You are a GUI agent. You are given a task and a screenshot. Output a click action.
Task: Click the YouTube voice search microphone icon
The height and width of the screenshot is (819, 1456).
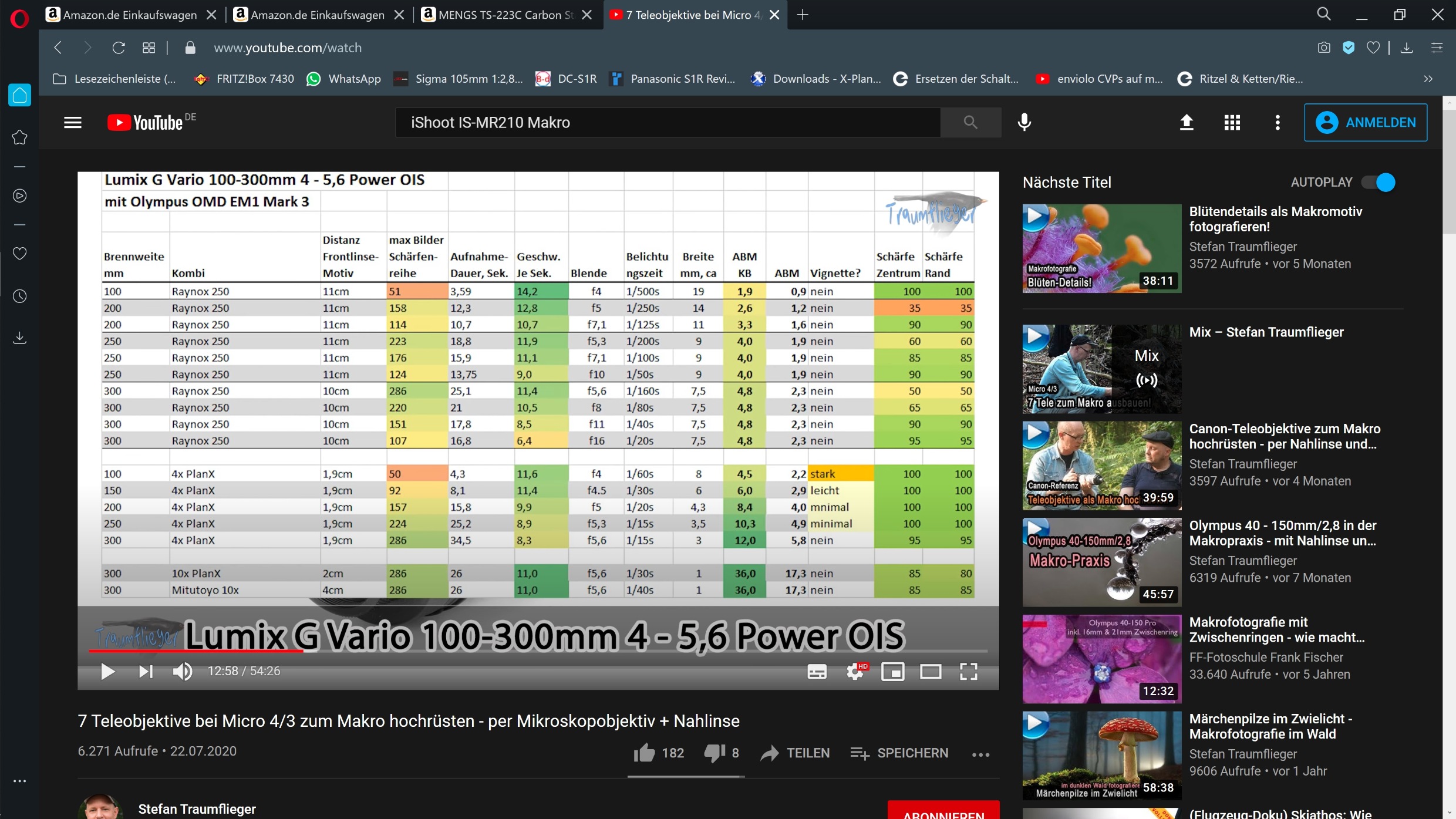coord(1024,122)
